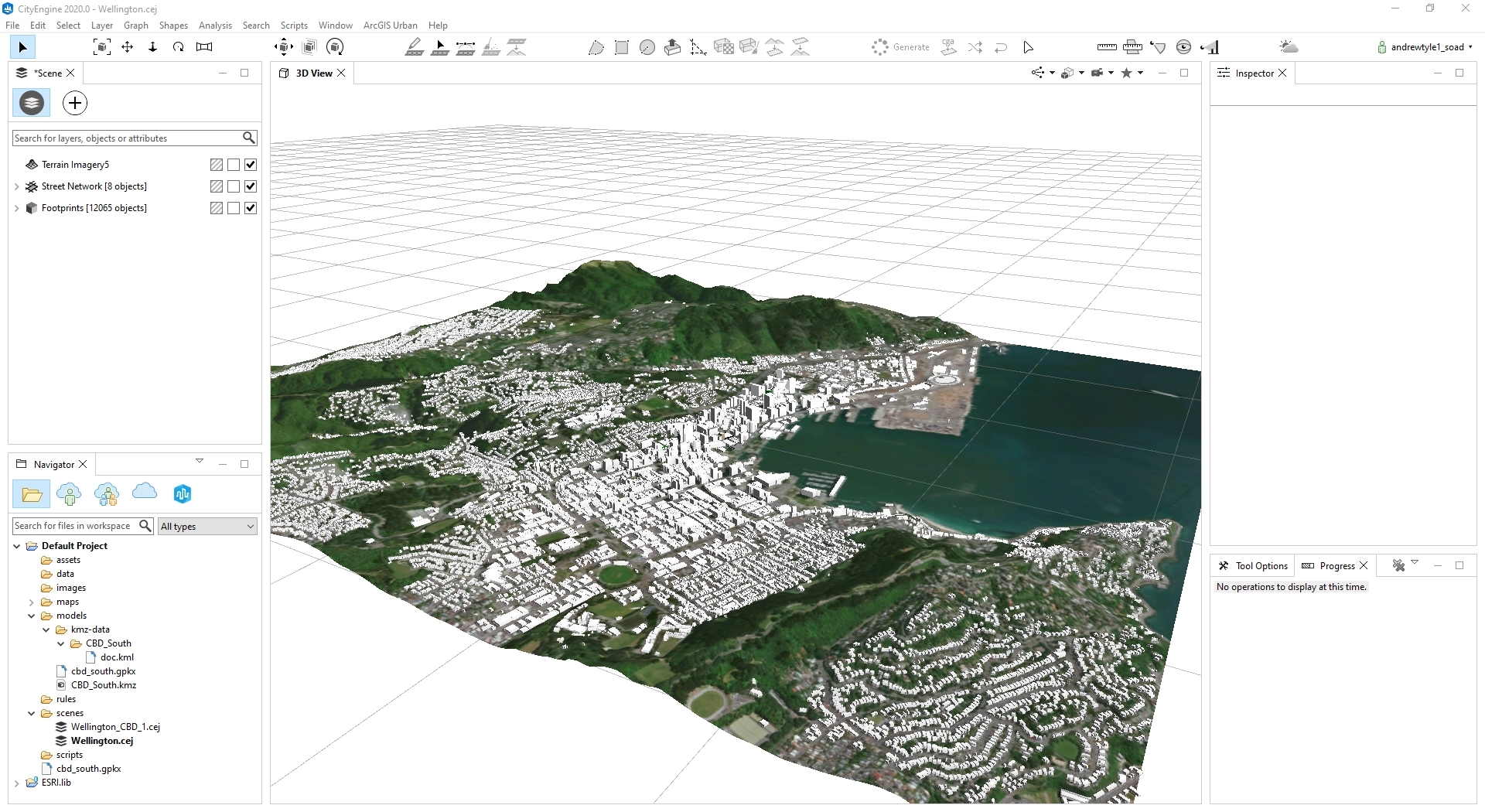The image size is (1485, 812).
Task: Select the Rectangular Shape Creation tool
Action: pos(621,47)
